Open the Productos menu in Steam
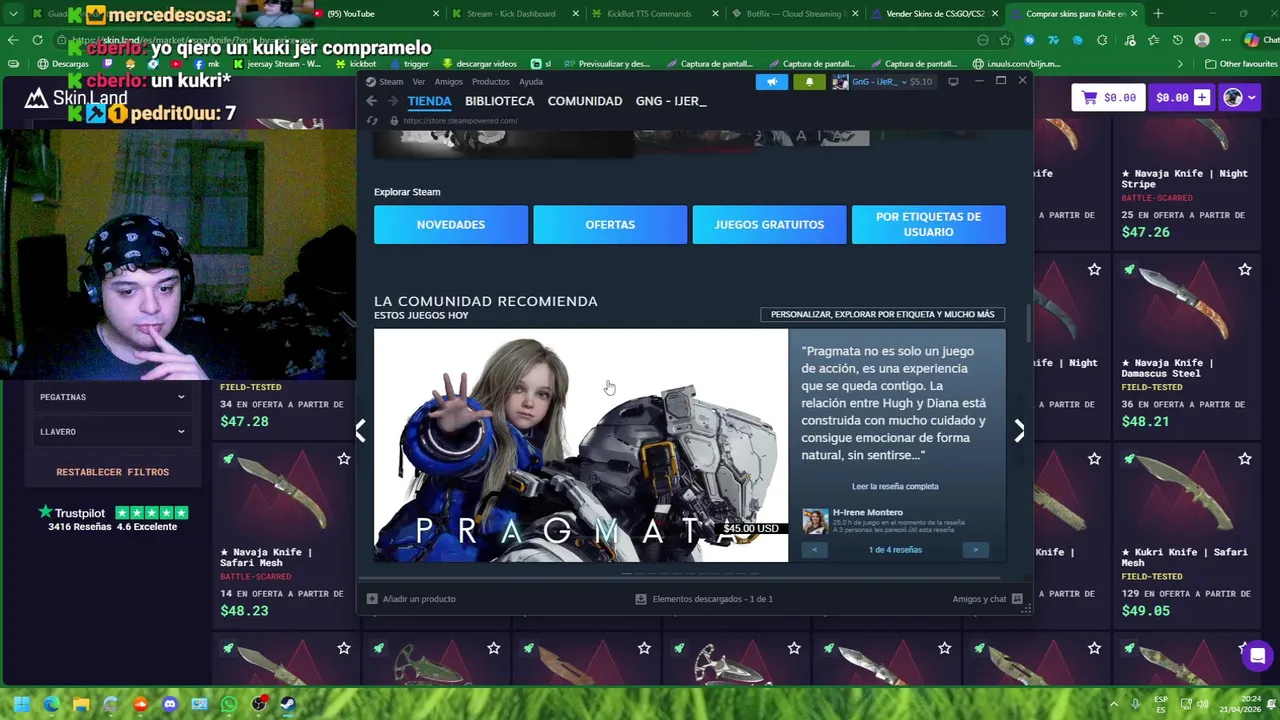 (491, 82)
